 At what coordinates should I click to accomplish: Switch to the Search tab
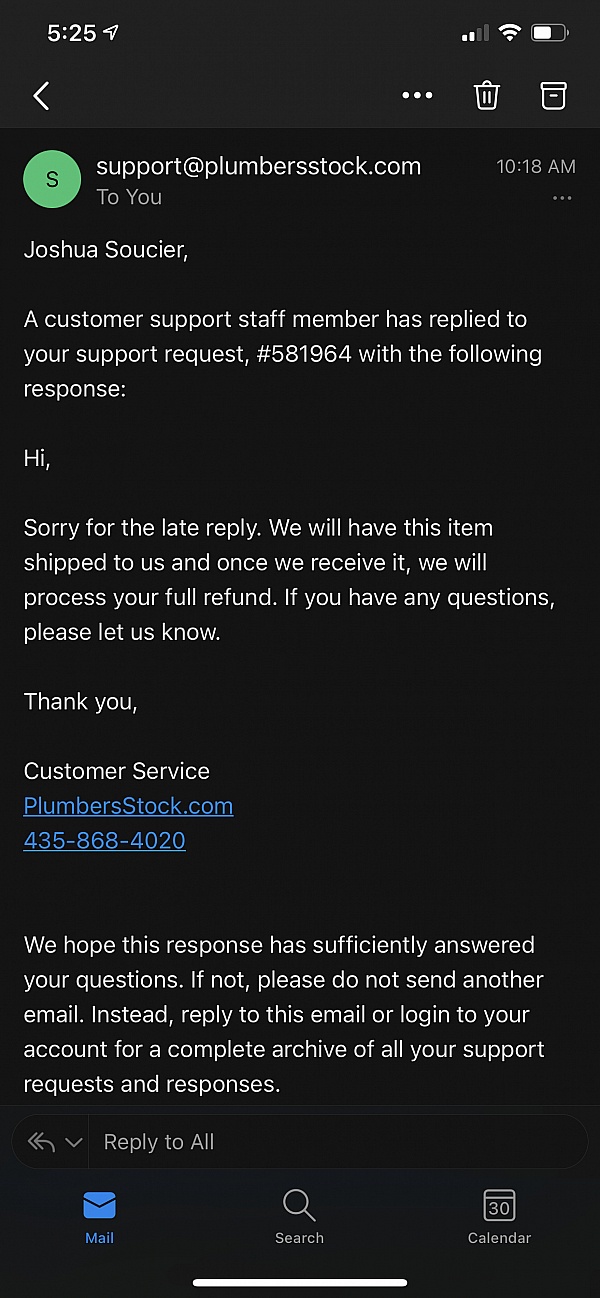[x=299, y=1216]
